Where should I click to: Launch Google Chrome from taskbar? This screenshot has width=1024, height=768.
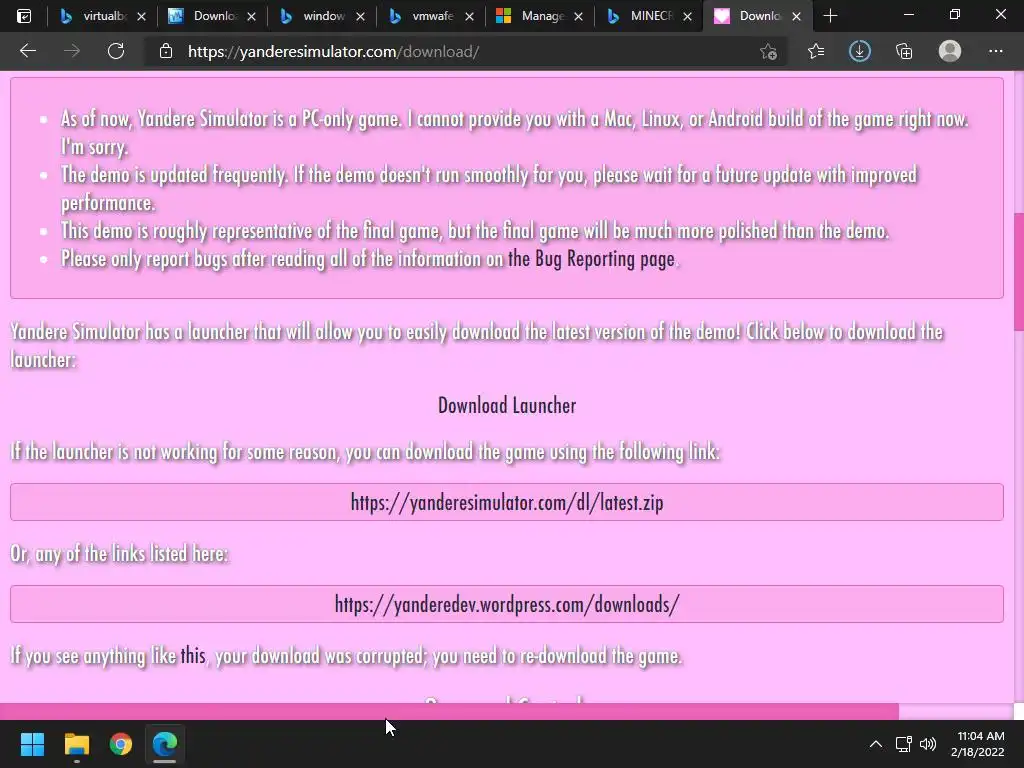[x=121, y=744]
